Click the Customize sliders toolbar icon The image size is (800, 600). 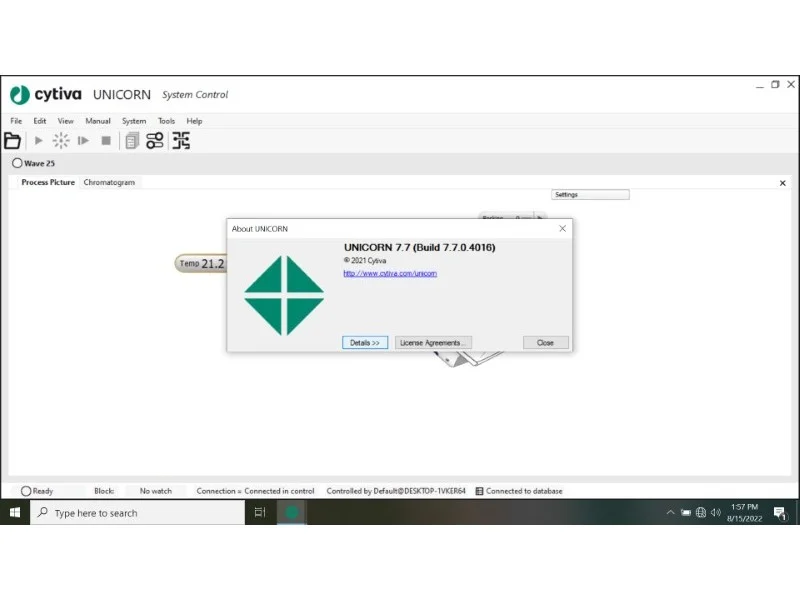155,140
